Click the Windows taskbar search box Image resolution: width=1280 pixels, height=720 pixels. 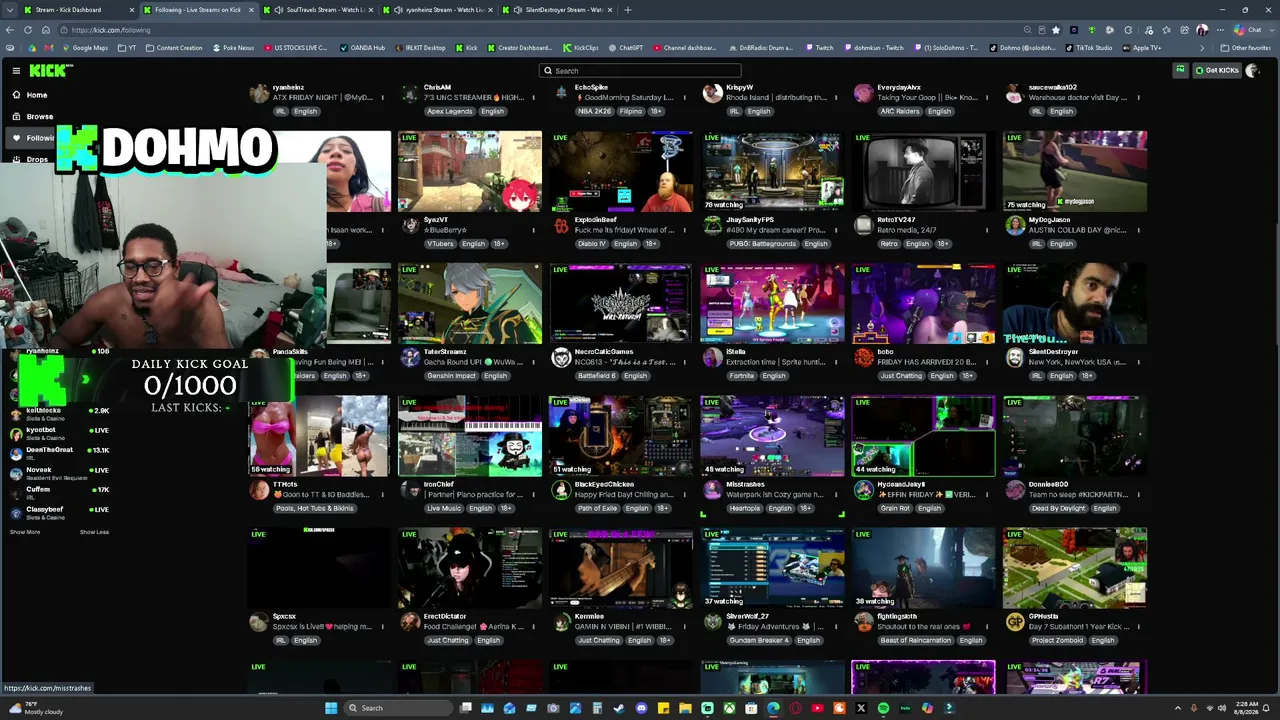pyautogui.click(x=396, y=708)
